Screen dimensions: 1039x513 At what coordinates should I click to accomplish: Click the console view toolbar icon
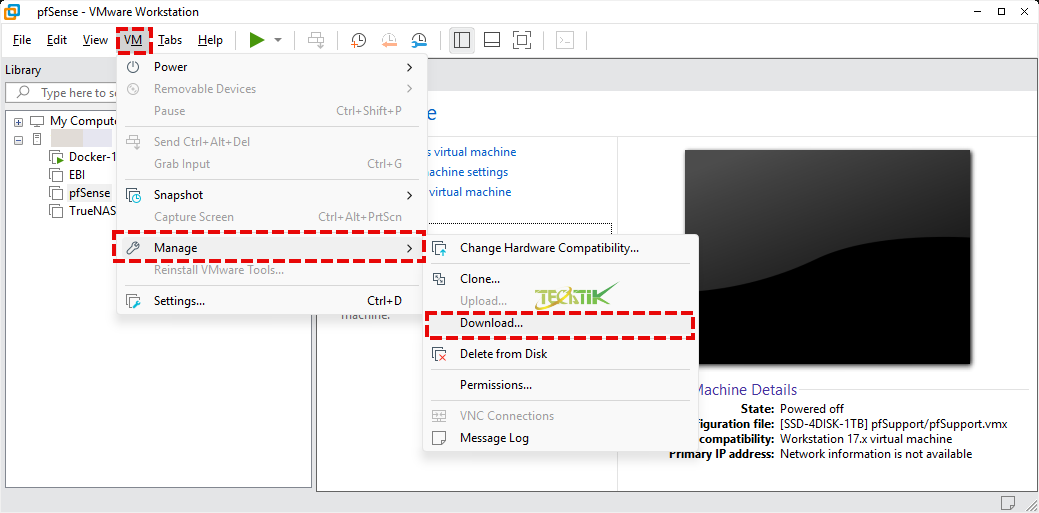click(565, 40)
